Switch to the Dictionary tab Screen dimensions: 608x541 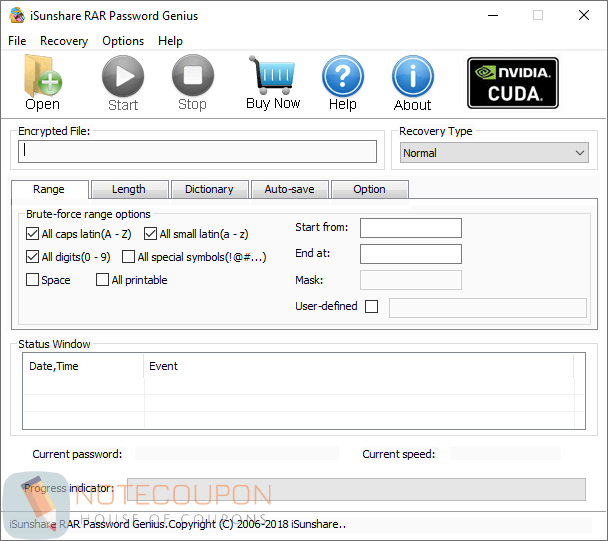(209, 189)
